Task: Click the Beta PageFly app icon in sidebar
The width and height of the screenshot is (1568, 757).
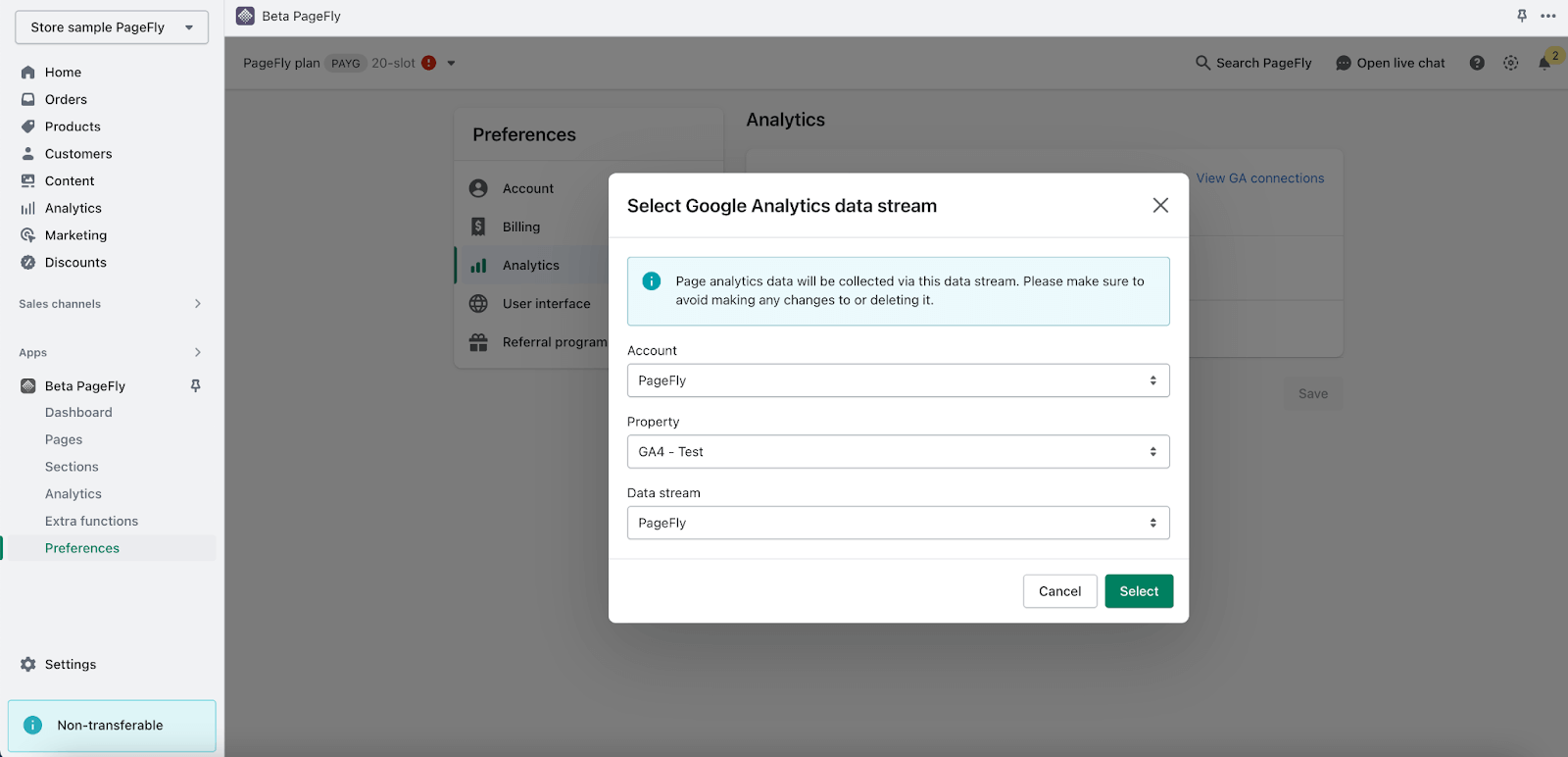Action: click(27, 386)
